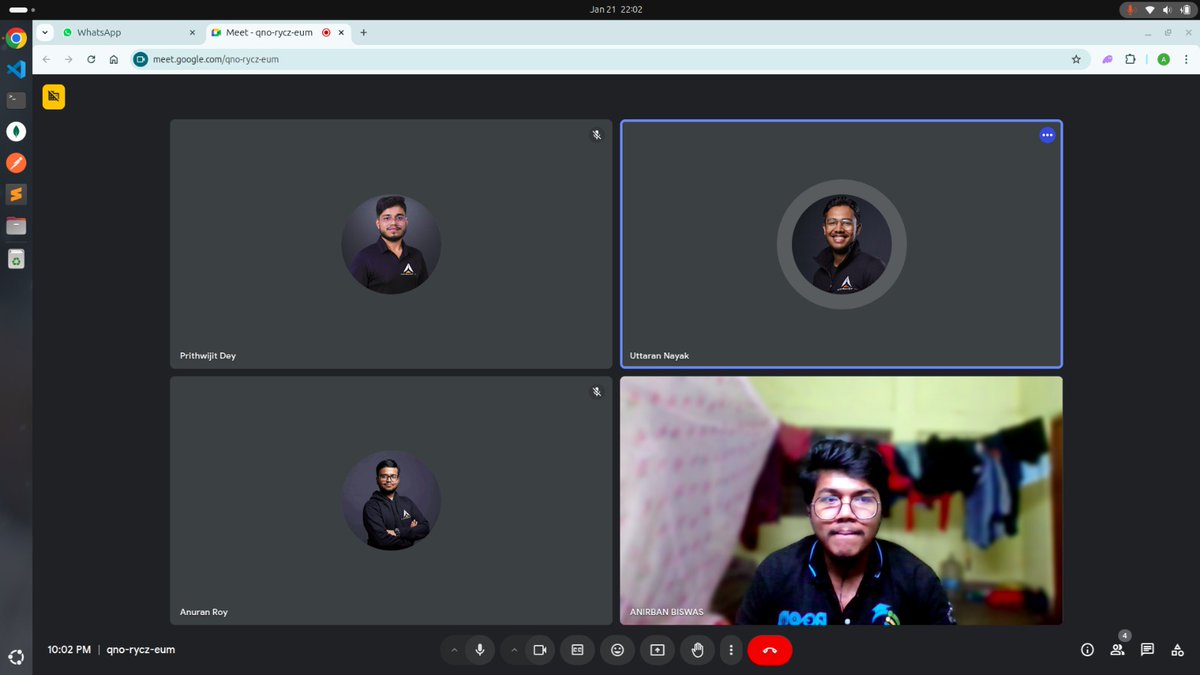Leave the call with red hang-up button
Screen dimensions: 1200x675
770,650
